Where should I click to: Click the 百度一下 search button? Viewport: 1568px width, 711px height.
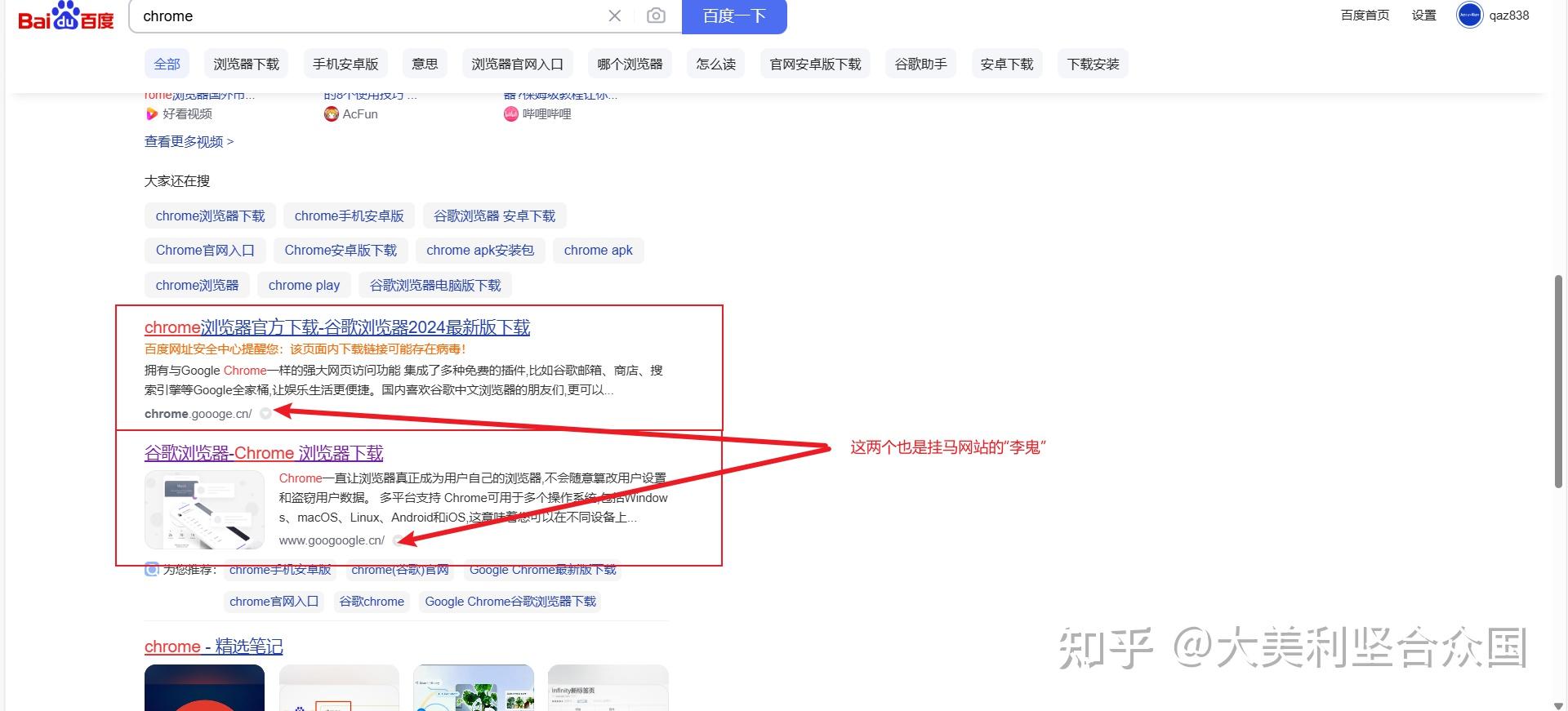[x=734, y=16]
